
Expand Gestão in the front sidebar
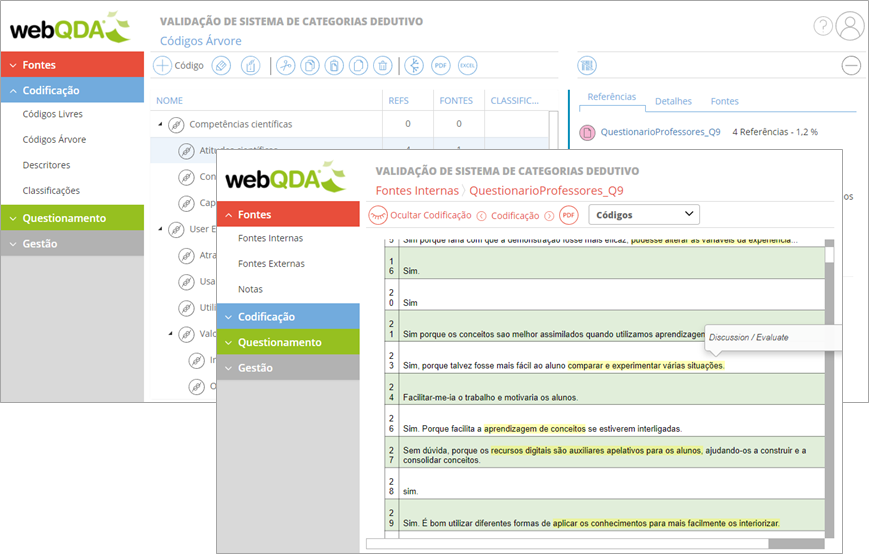(288, 367)
